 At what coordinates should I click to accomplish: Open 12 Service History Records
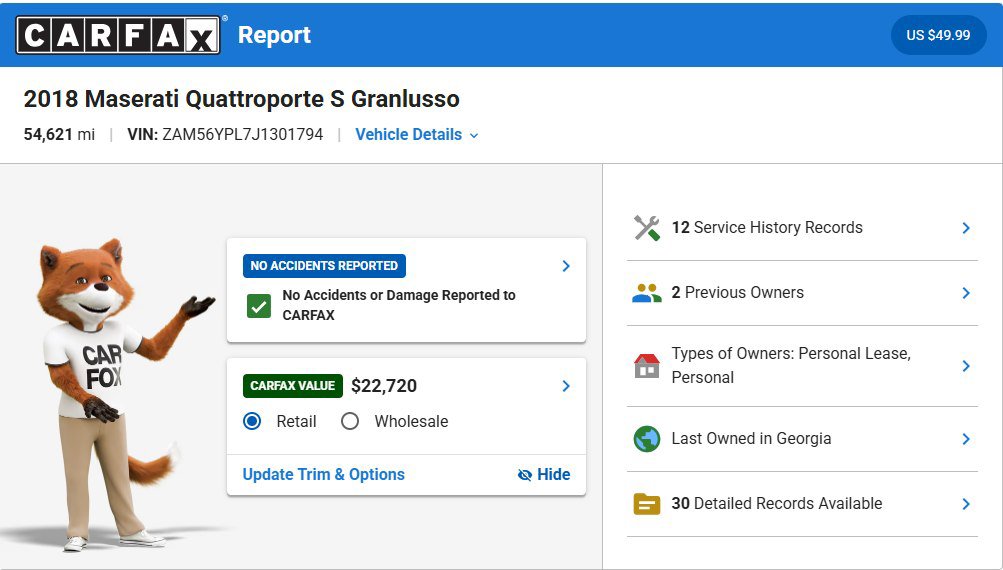coord(802,228)
